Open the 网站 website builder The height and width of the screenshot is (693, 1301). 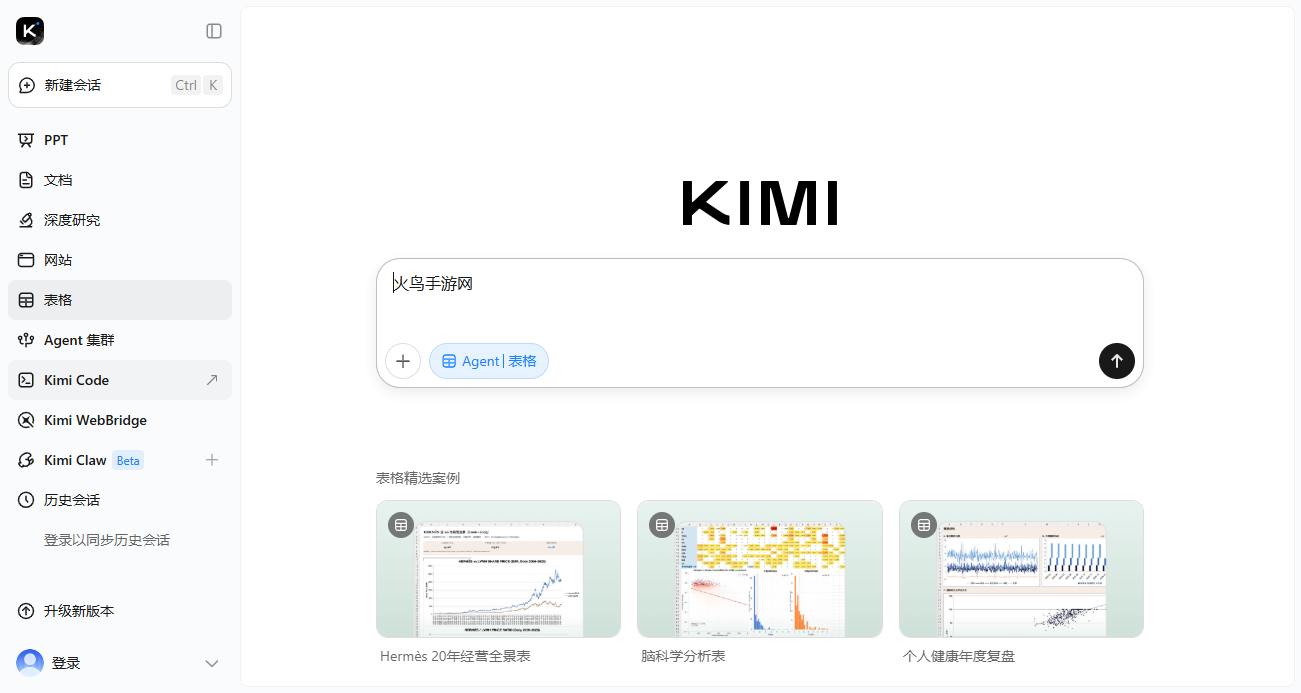click(120, 260)
